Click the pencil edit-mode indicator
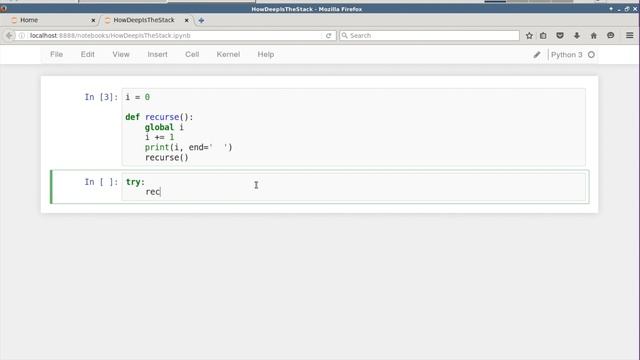Image resolution: width=640 pixels, height=360 pixels. [537, 55]
